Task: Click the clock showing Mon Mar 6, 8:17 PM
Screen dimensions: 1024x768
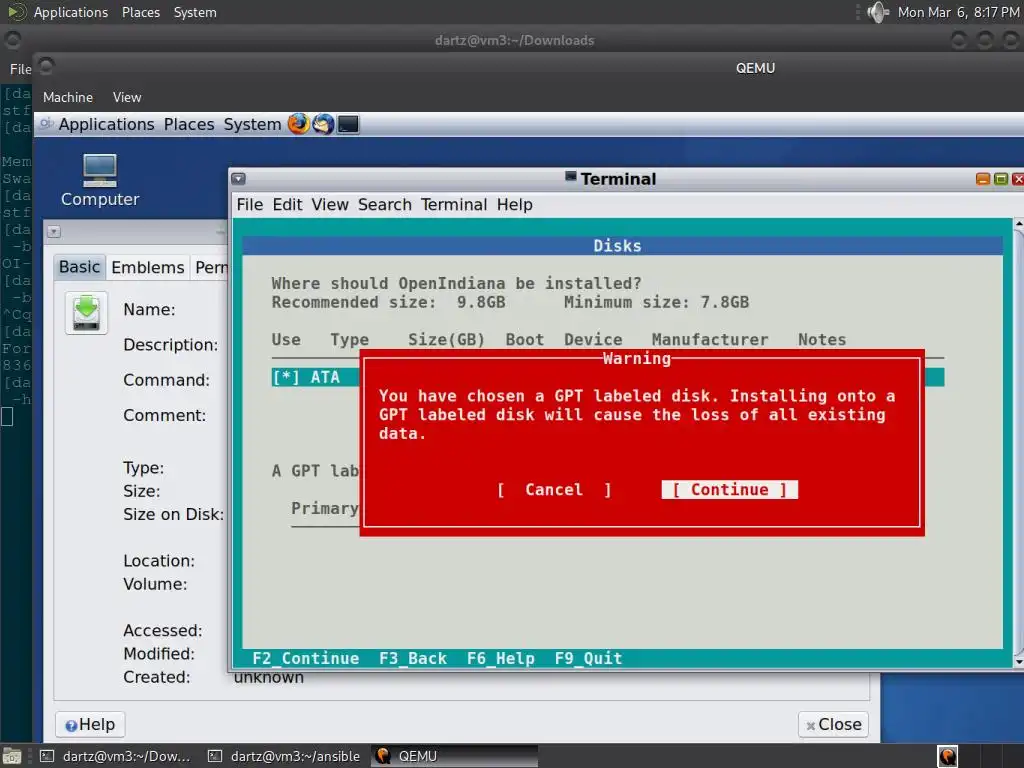Action: (958, 12)
